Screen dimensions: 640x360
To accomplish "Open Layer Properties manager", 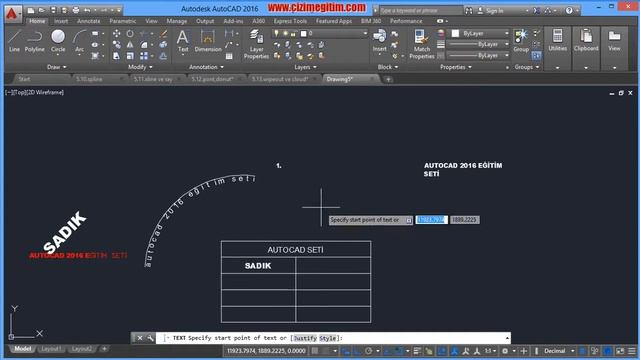I will click(x=256, y=44).
